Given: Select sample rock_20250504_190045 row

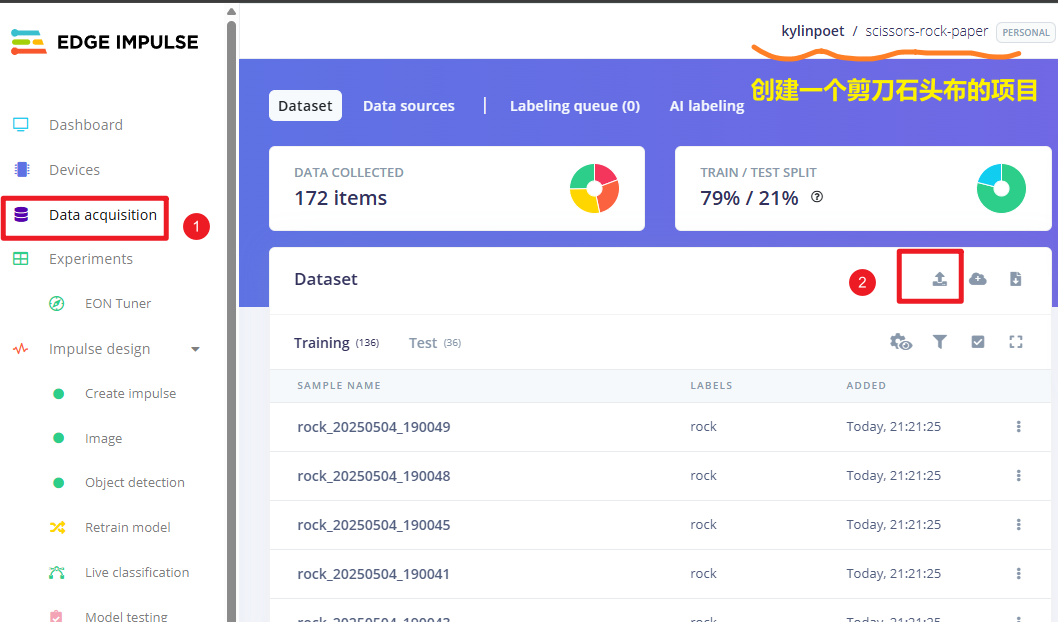Looking at the screenshot, I should 660,525.
